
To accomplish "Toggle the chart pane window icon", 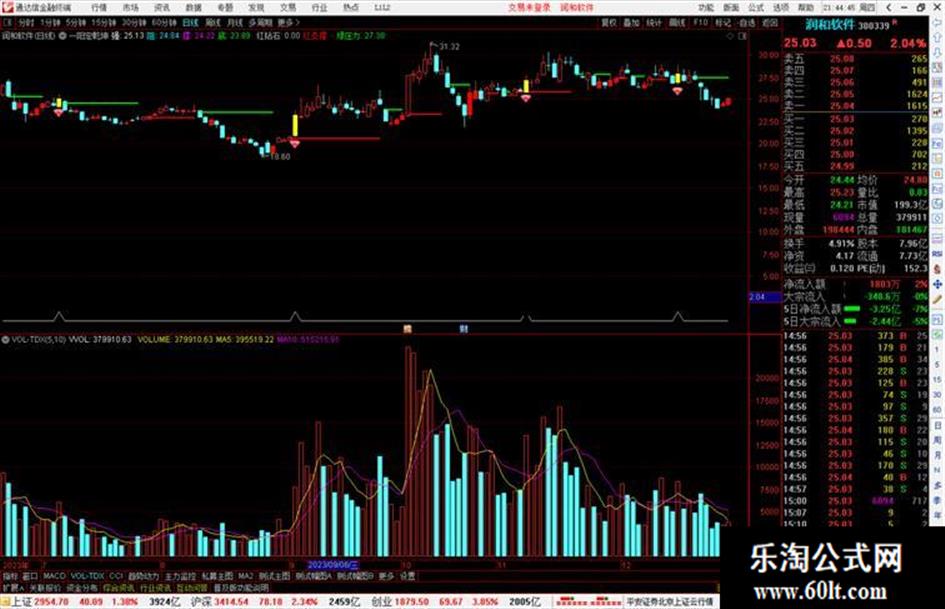I will [x=742, y=36].
